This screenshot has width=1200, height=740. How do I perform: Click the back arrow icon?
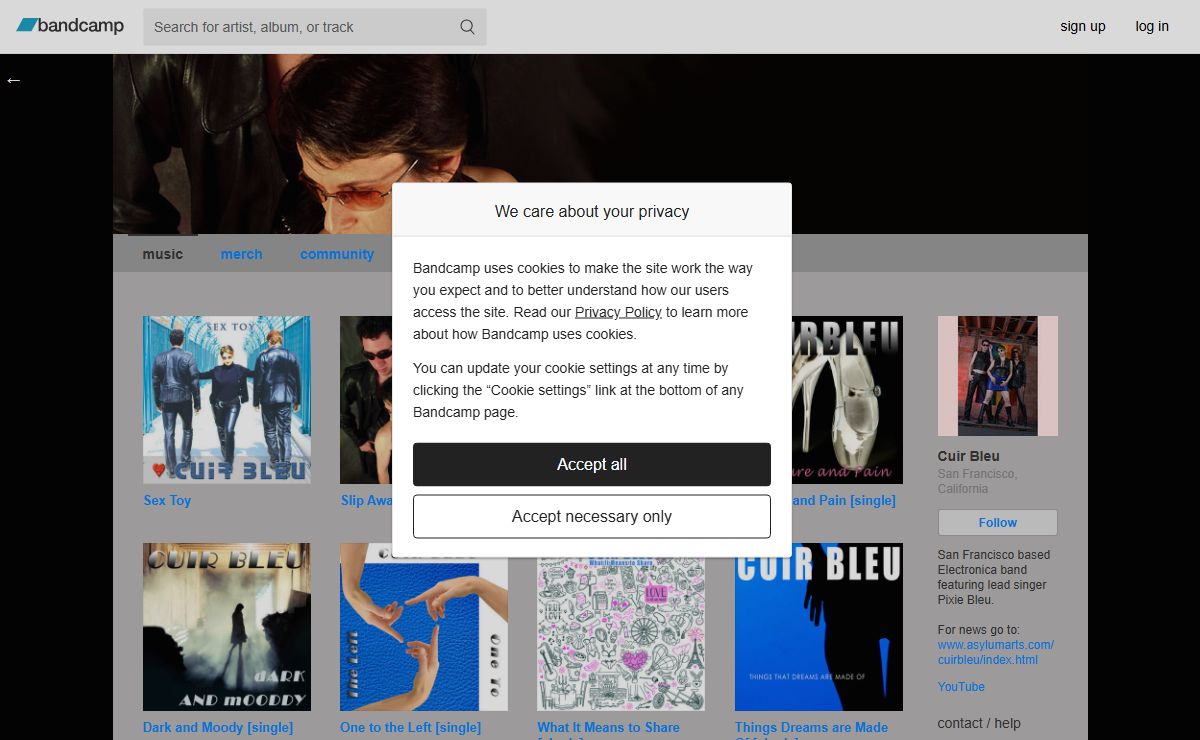(x=13, y=80)
